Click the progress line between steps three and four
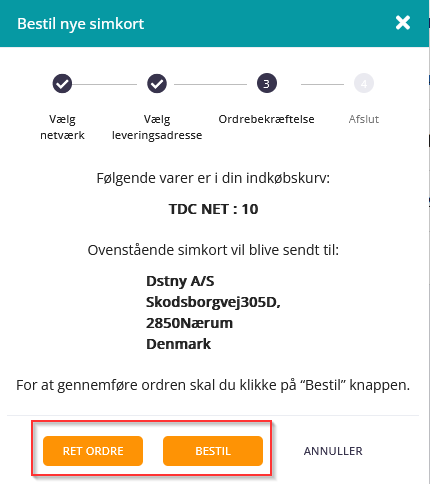Screen dimensions: 430x484 (322, 84)
